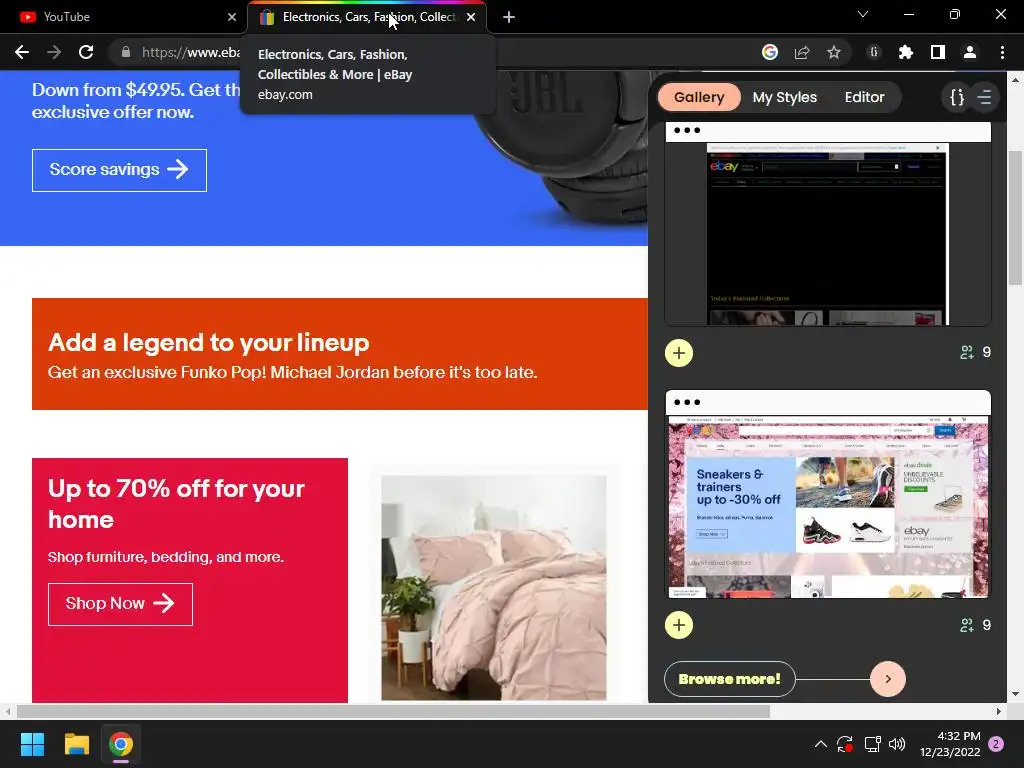Open the Windows Start menu

(32, 744)
